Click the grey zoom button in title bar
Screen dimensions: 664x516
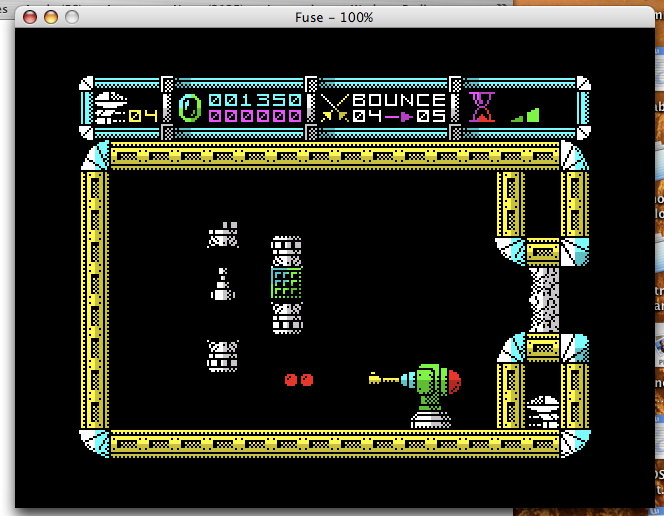[x=72, y=17]
